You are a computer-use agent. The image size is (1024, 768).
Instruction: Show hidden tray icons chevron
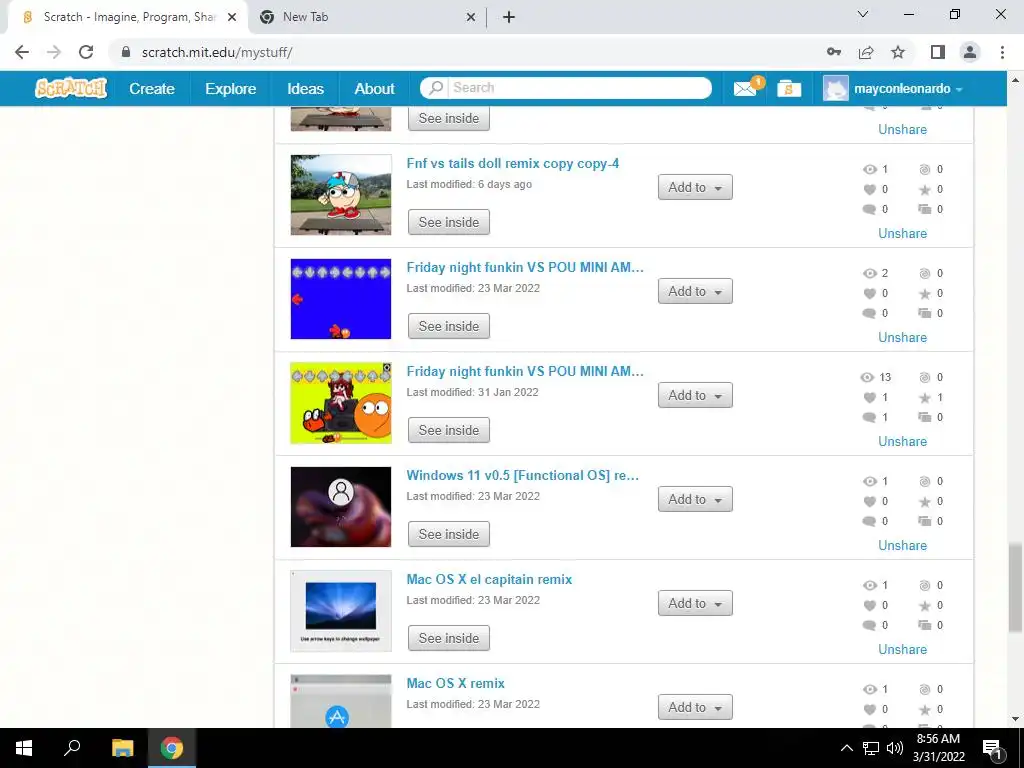(846, 748)
